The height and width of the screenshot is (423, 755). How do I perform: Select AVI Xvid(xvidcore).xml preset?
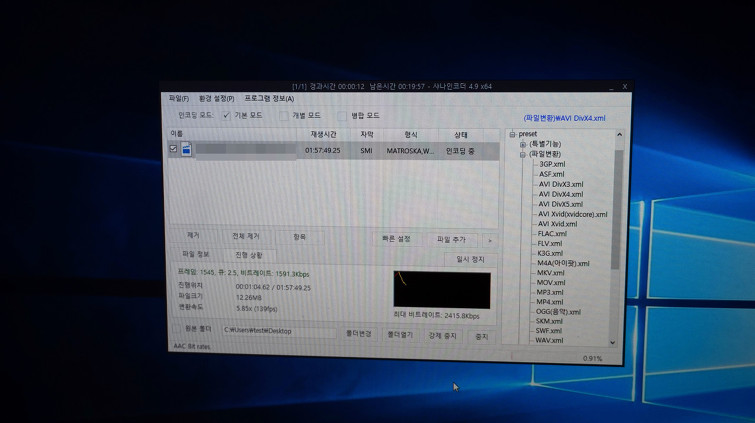(x=572, y=214)
